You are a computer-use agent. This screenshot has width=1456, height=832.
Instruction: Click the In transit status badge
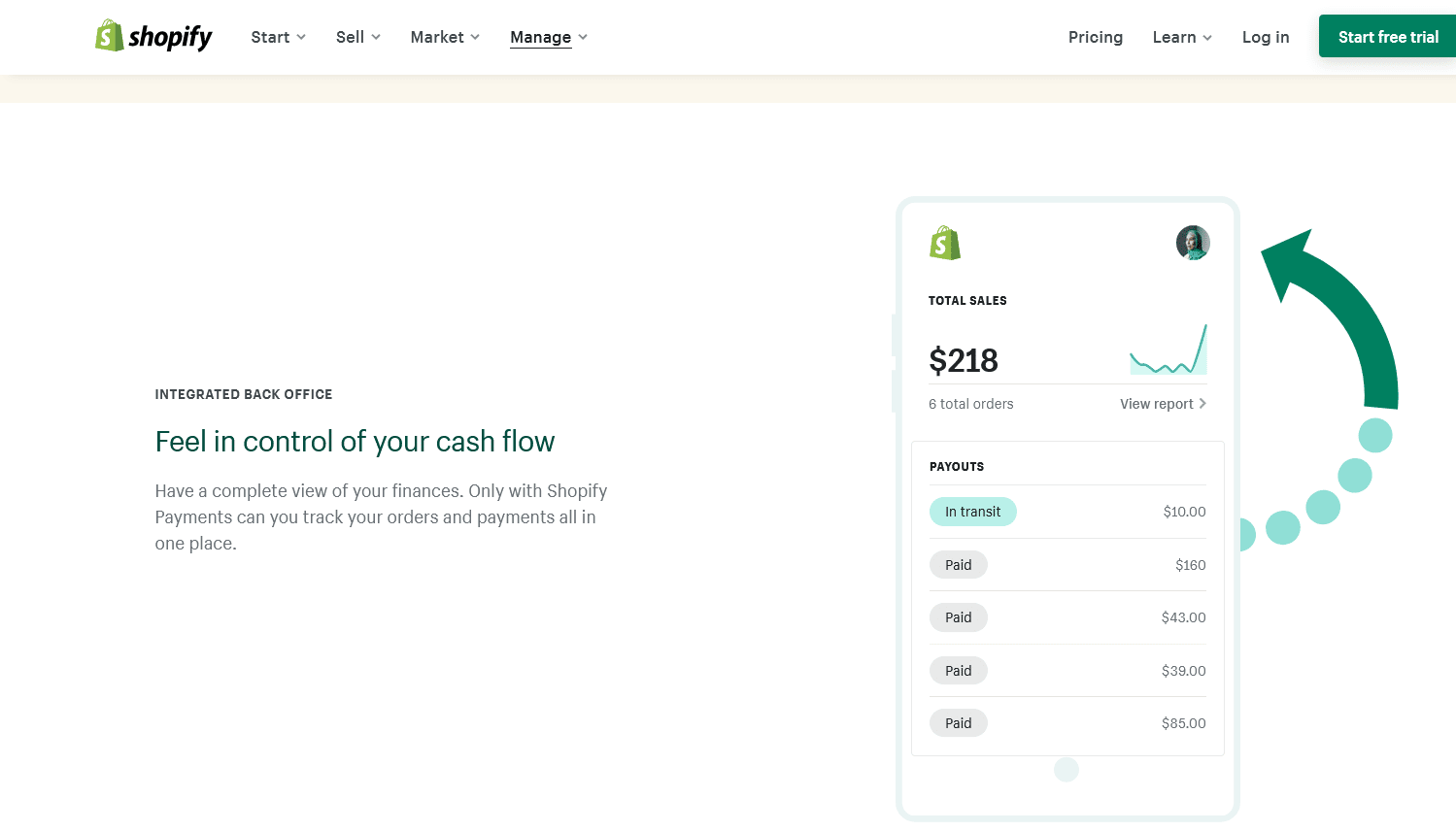point(972,512)
